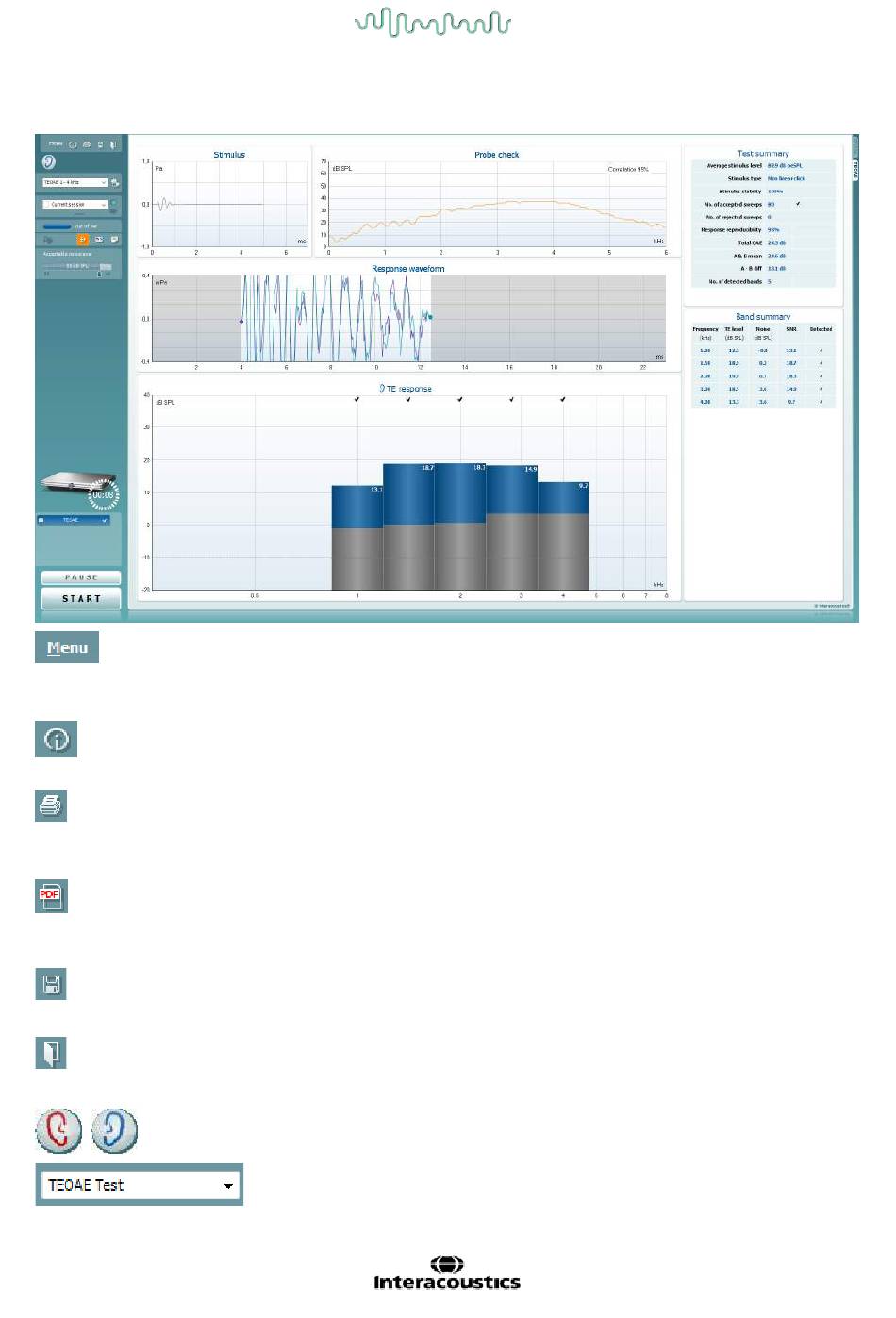896x1318 pixels.
Task: Select the red right ear icon
Action: tap(58, 1129)
